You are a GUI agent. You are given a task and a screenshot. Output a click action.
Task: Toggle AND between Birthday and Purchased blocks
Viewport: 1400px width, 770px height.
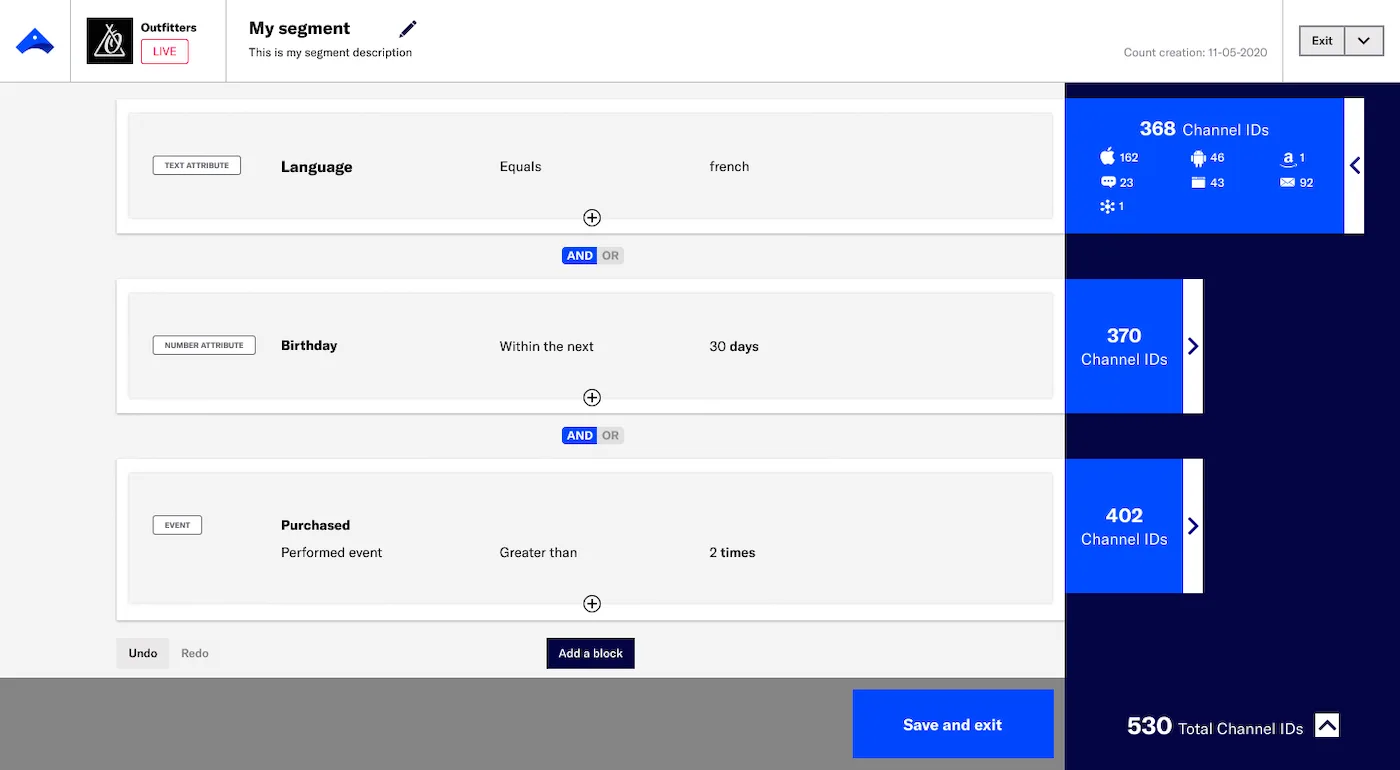pos(579,435)
